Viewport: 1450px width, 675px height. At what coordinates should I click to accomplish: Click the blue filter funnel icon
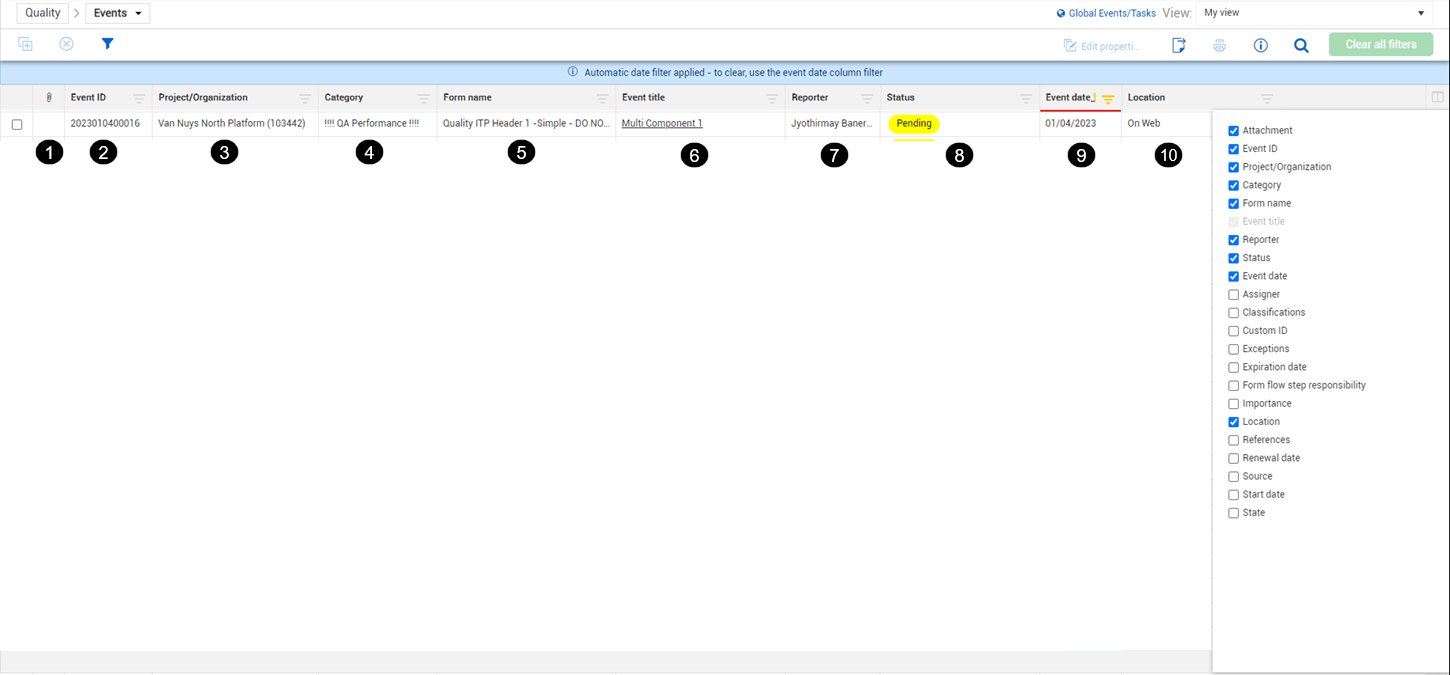tap(107, 44)
